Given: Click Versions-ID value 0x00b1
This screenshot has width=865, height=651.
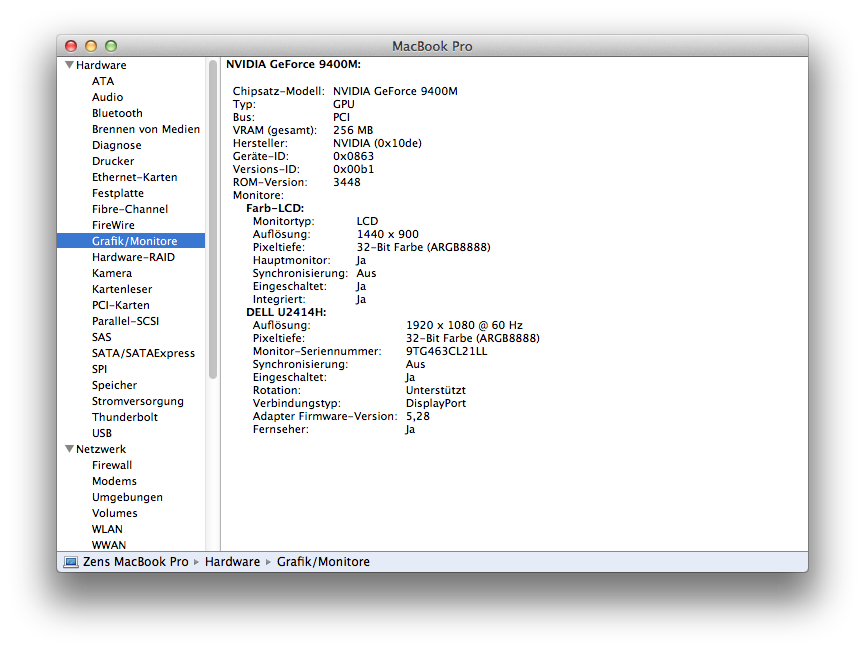Looking at the screenshot, I should point(353,169).
